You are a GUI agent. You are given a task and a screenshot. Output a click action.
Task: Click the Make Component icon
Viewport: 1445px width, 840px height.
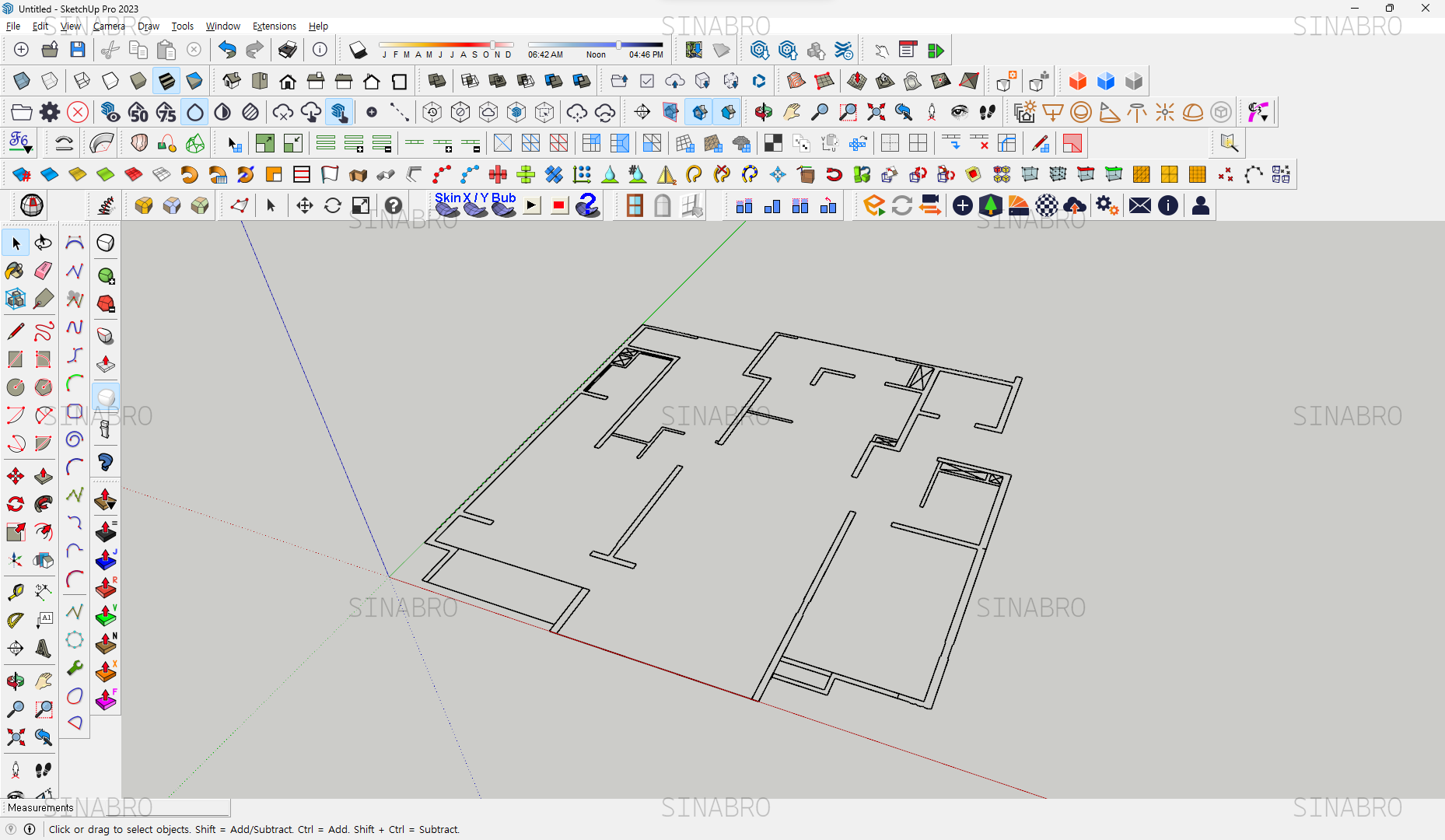(15, 299)
